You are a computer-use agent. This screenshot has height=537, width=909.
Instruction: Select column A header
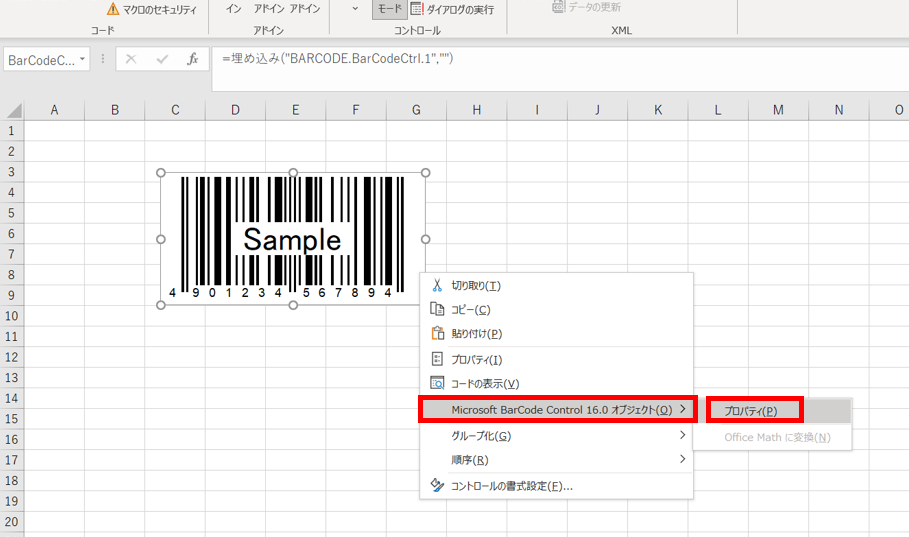pos(54,110)
